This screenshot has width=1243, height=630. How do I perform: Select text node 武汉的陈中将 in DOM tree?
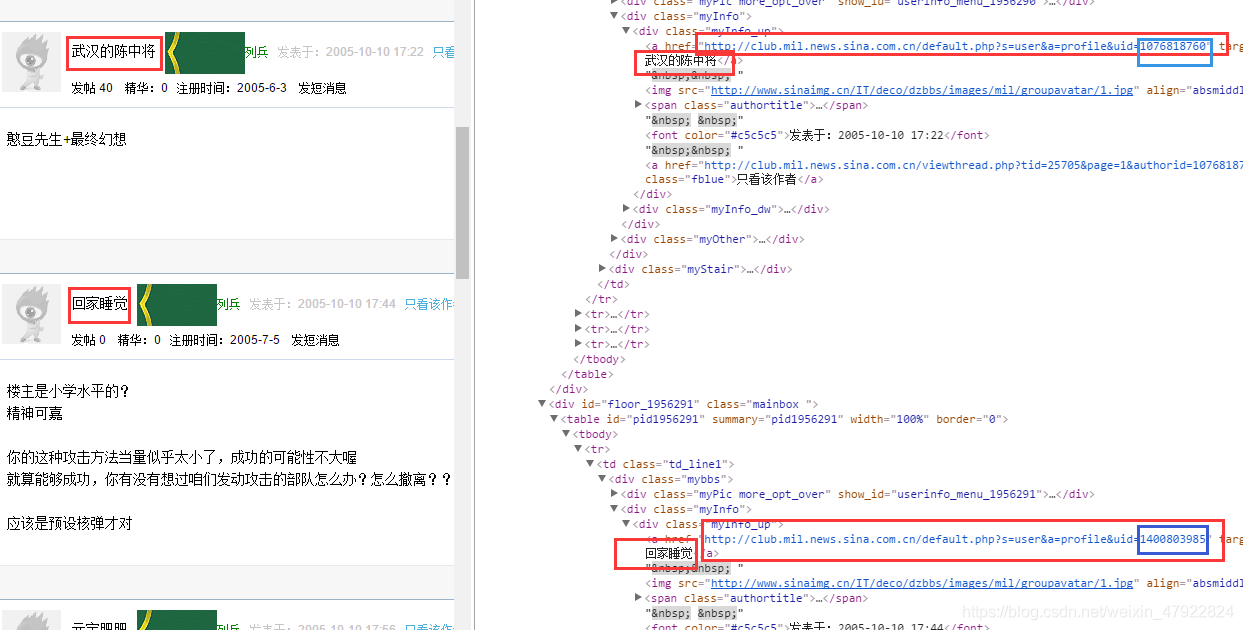(681, 61)
